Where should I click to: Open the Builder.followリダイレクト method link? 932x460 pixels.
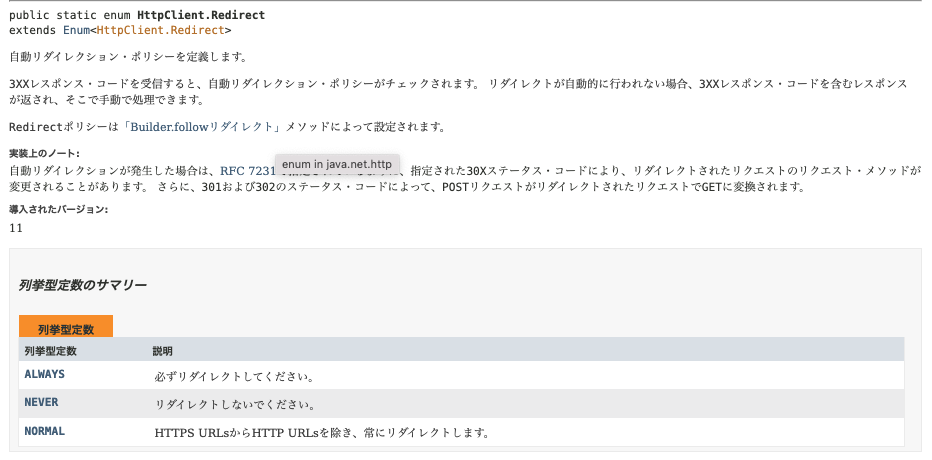(x=200, y=127)
